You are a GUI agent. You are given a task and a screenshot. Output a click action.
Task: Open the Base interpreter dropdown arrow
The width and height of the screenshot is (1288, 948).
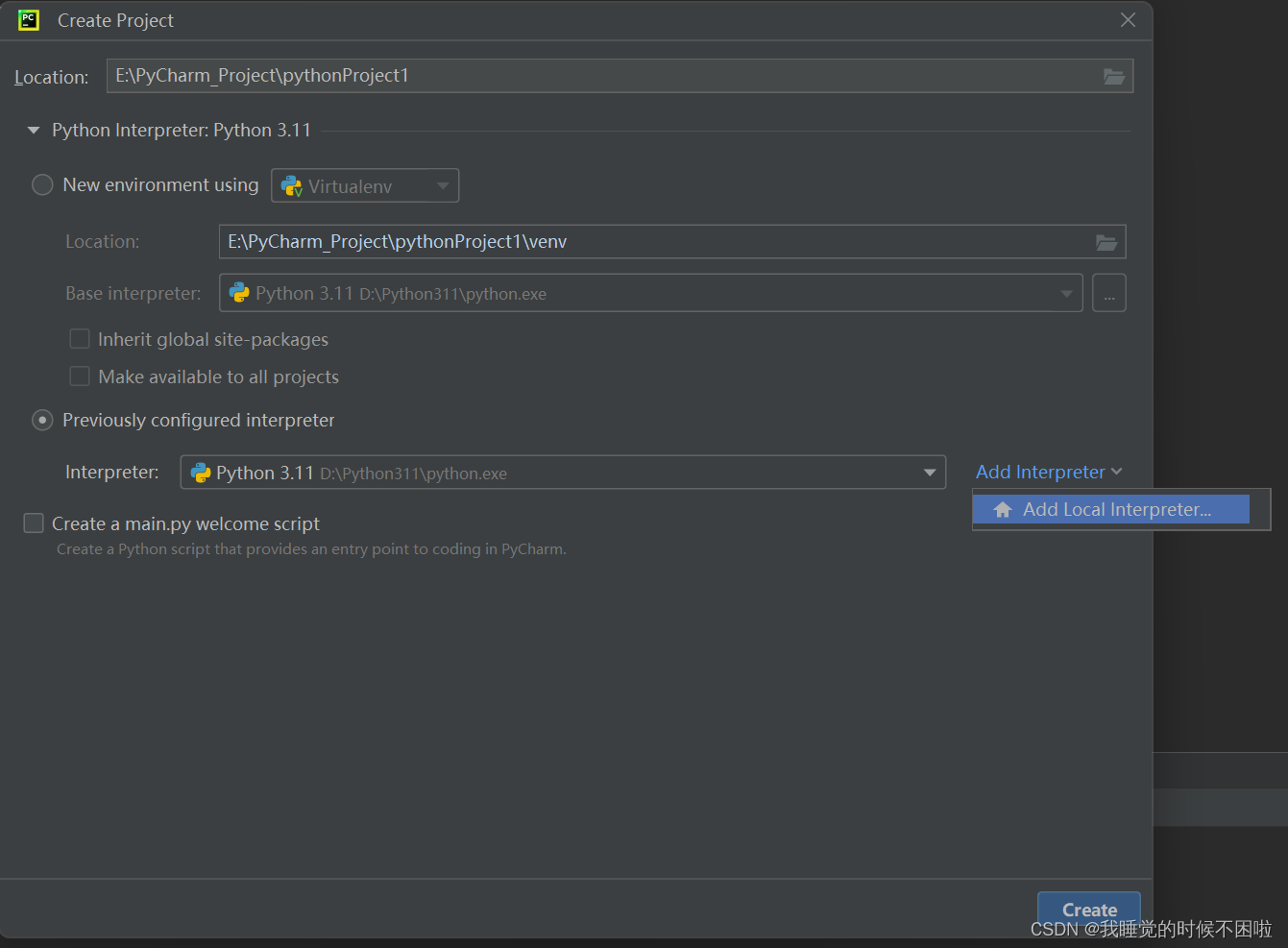pyautogui.click(x=1066, y=294)
